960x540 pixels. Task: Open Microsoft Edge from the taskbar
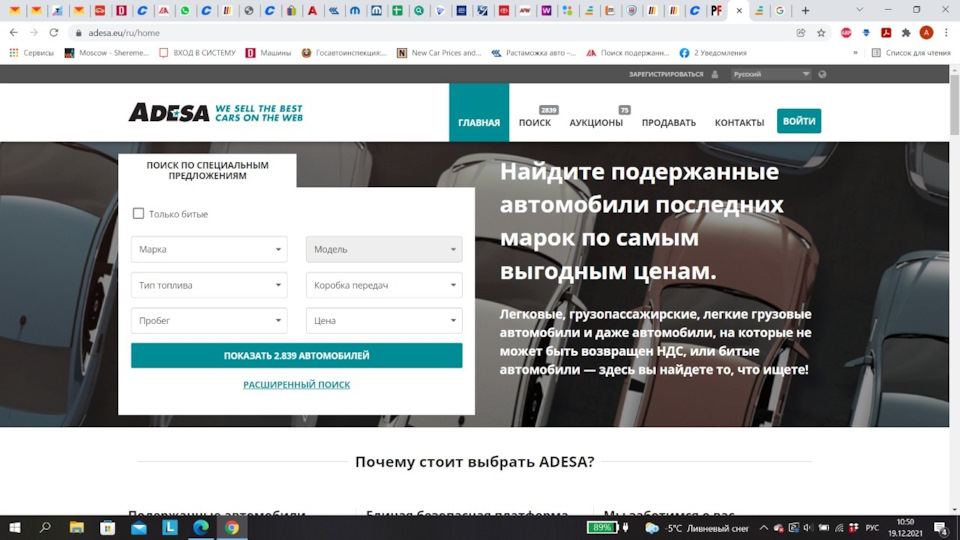tap(201, 527)
